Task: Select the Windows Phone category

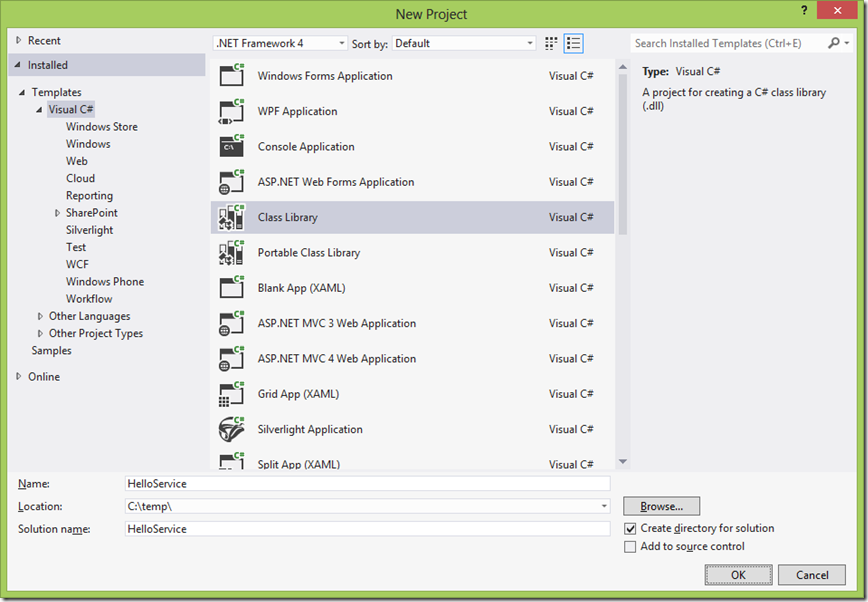Action: tap(105, 281)
